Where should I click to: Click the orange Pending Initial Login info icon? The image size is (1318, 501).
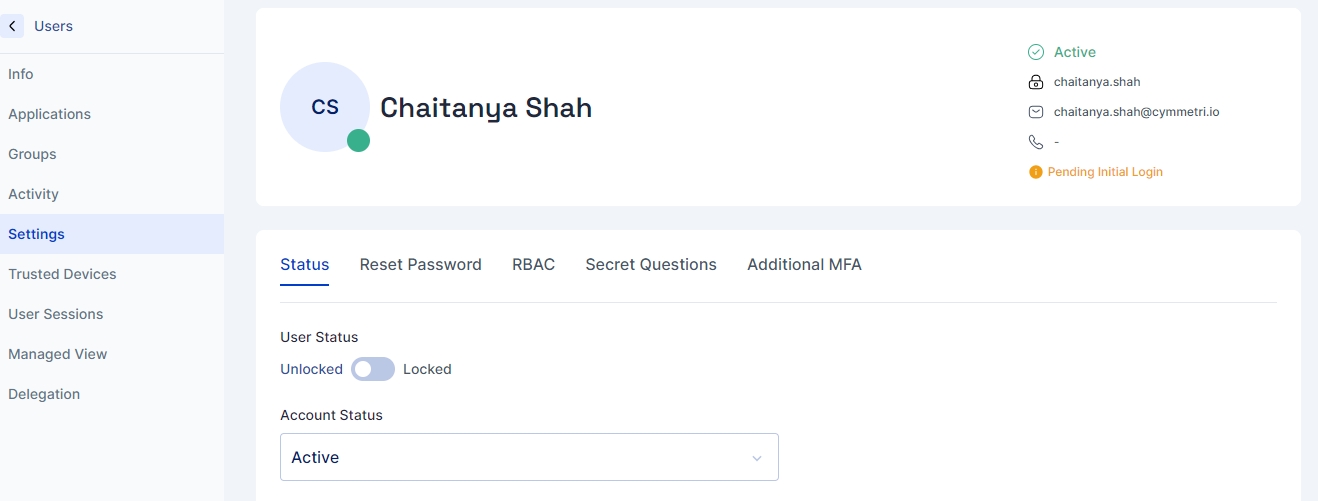click(1036, 172)
